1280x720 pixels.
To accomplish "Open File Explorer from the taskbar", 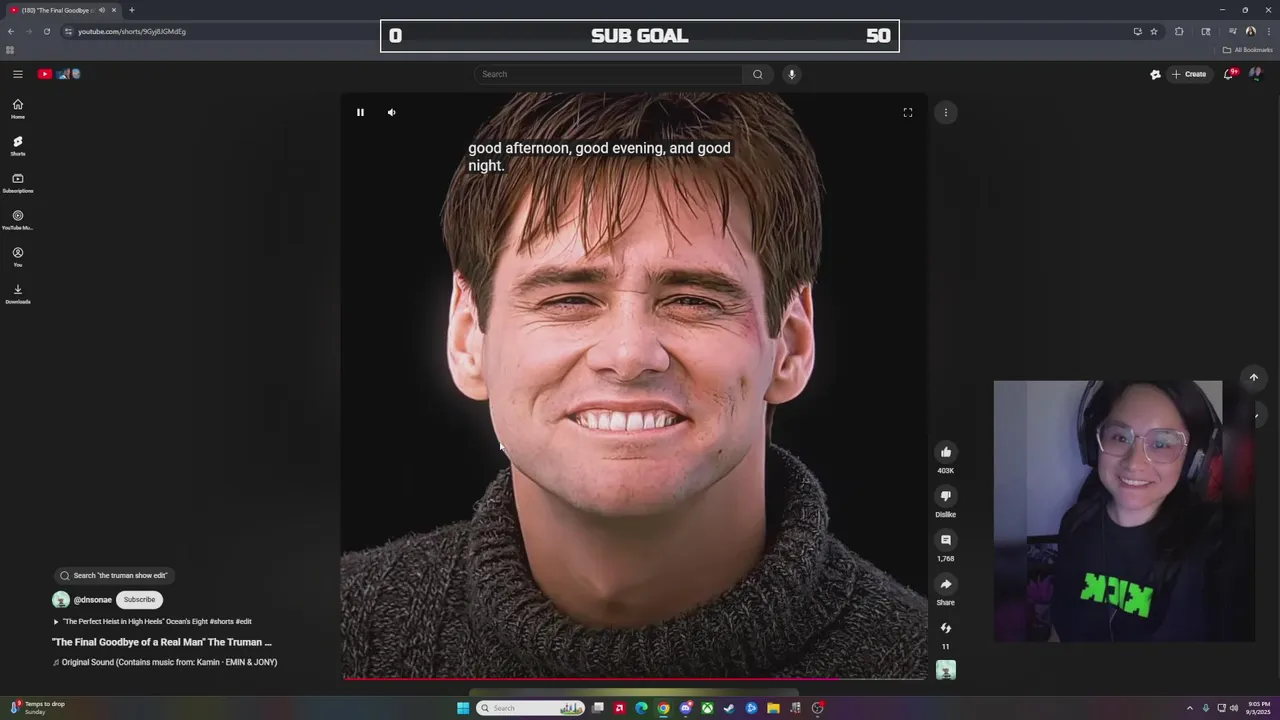I will pos(773,708).
